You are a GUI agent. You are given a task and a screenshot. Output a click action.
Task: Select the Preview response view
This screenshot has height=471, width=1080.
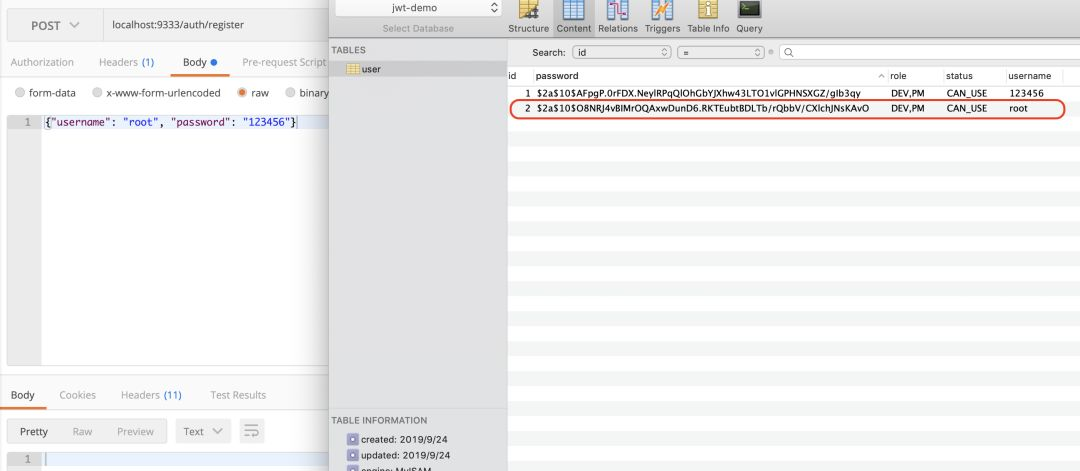click(x=135, y=431)
